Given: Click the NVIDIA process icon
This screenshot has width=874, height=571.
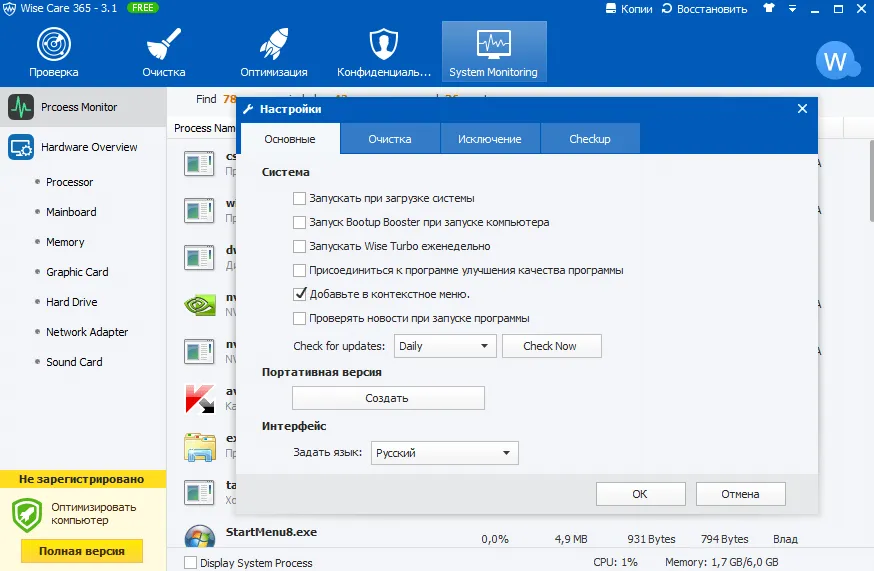Looking at the screenshot, I should click(x=200, y=304).
